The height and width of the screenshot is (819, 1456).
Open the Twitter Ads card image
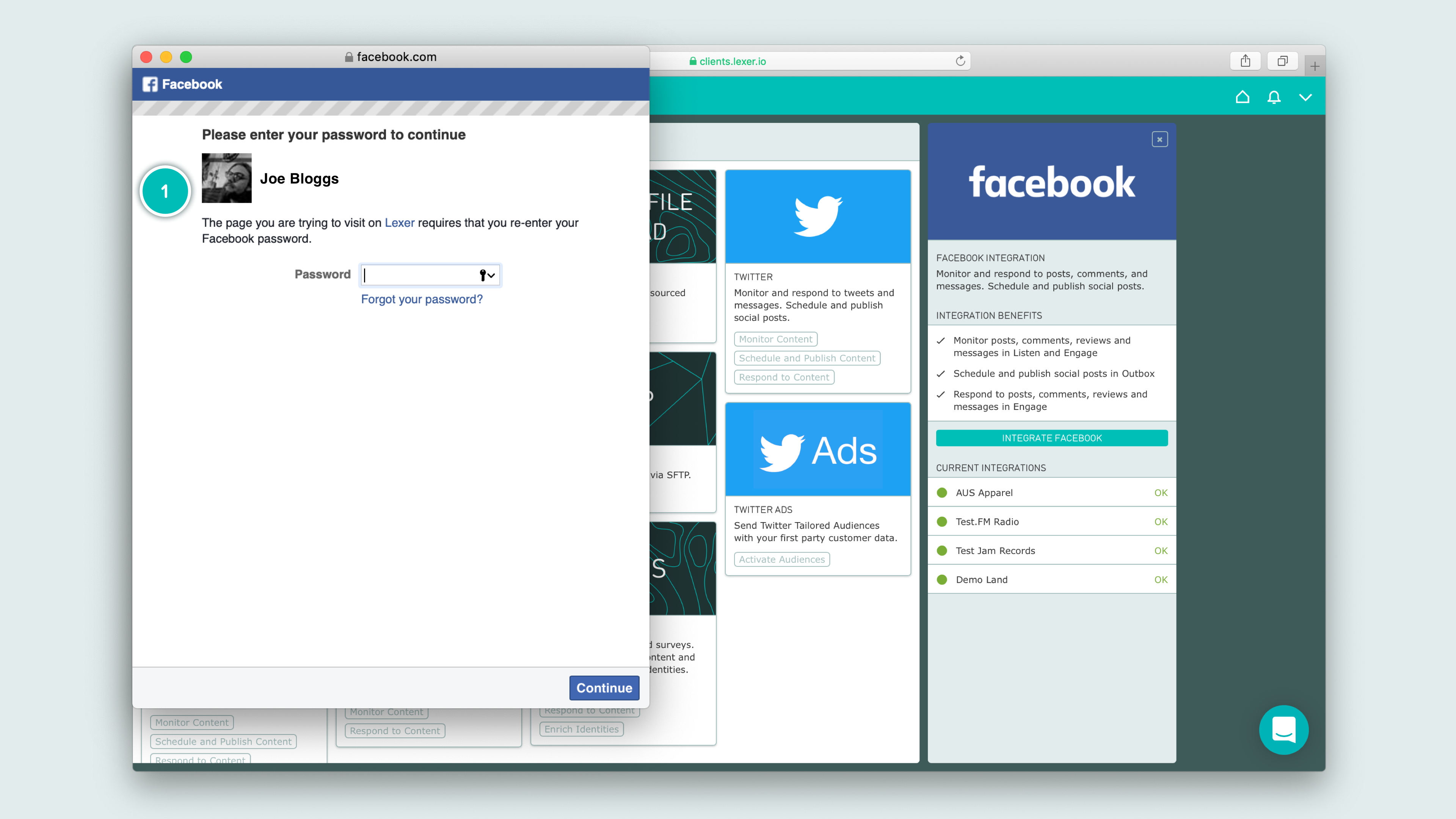coord(818,450)
